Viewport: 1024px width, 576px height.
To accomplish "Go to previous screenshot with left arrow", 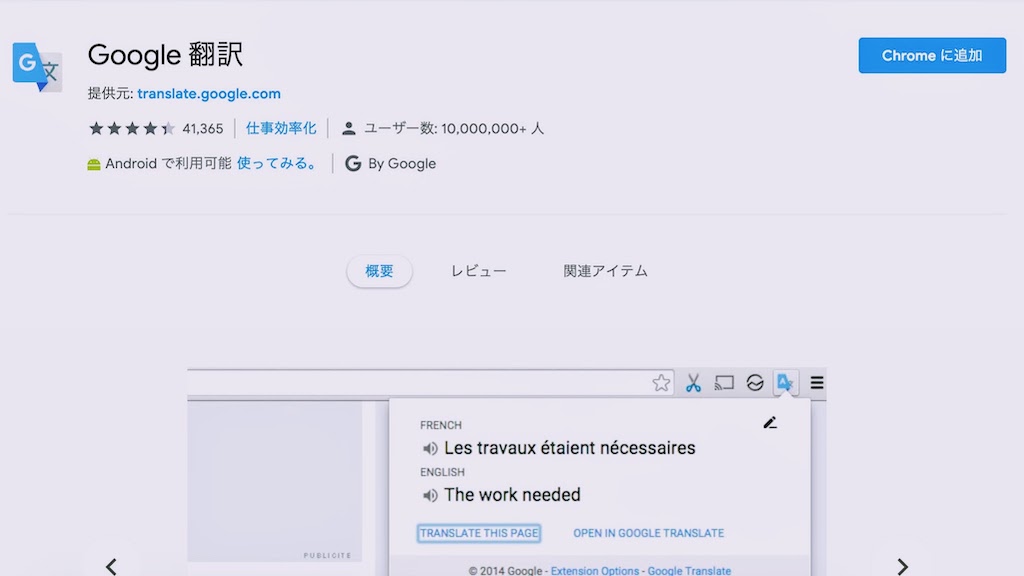I will [x=112, y=566].
